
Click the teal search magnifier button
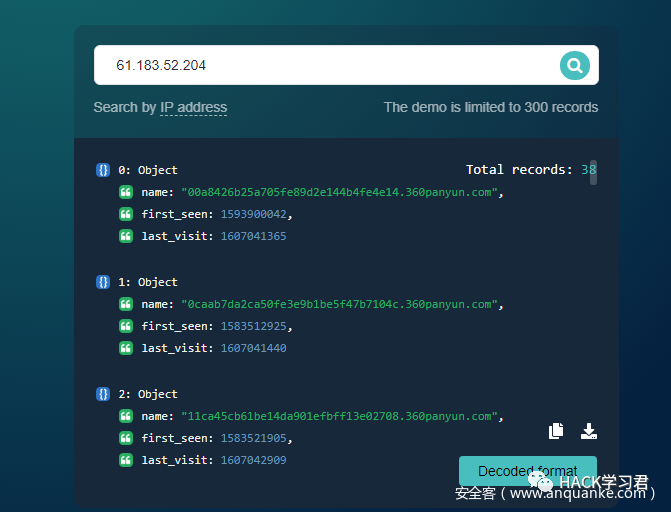coord(575,65)
